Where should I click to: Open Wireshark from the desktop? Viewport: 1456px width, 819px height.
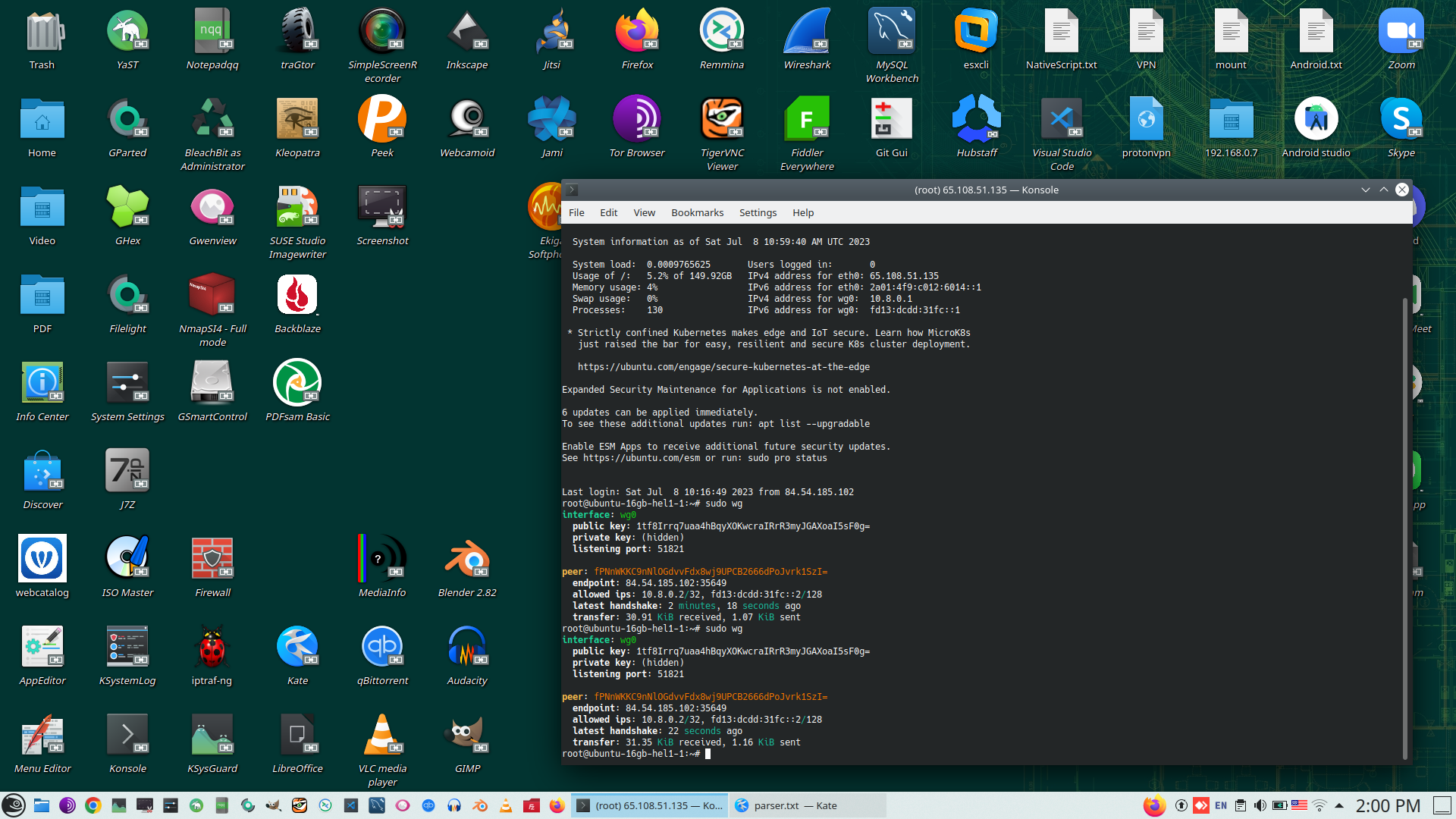[x=807, y=32]
